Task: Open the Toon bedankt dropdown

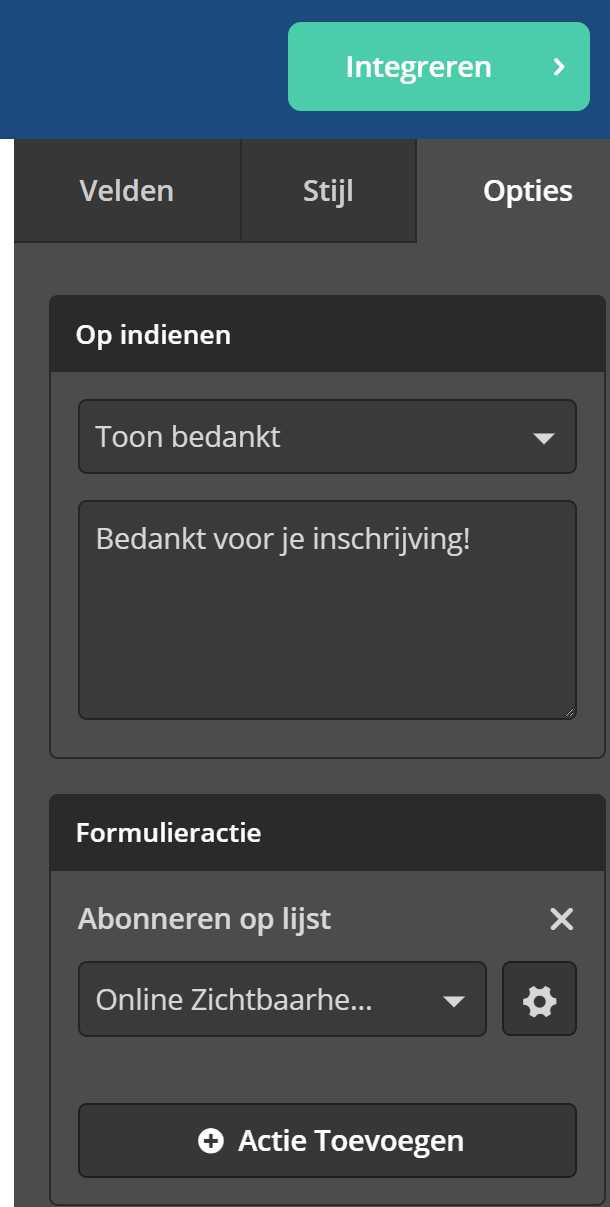Action: point(327,437)
